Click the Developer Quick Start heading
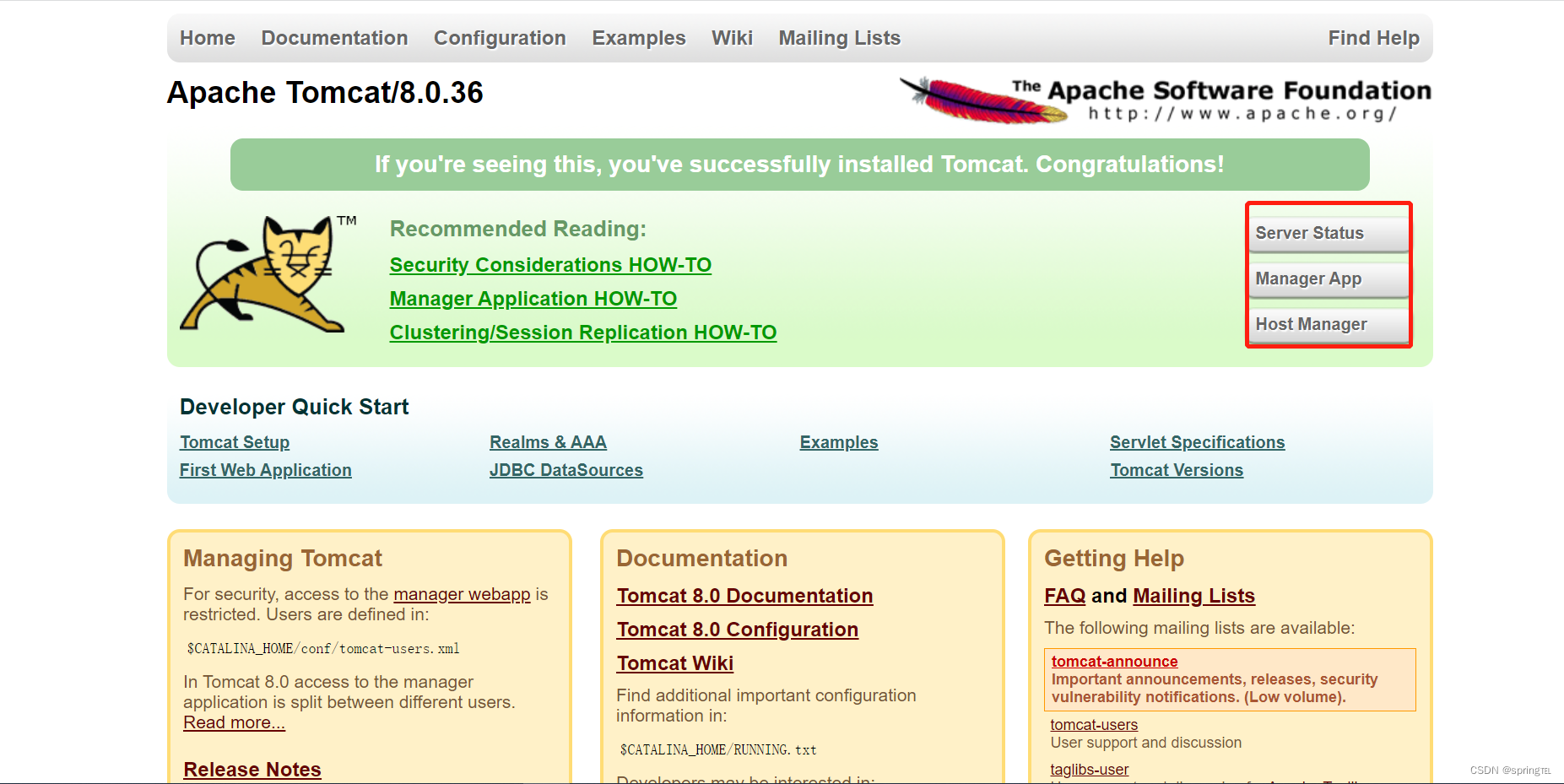 [295, 407]
